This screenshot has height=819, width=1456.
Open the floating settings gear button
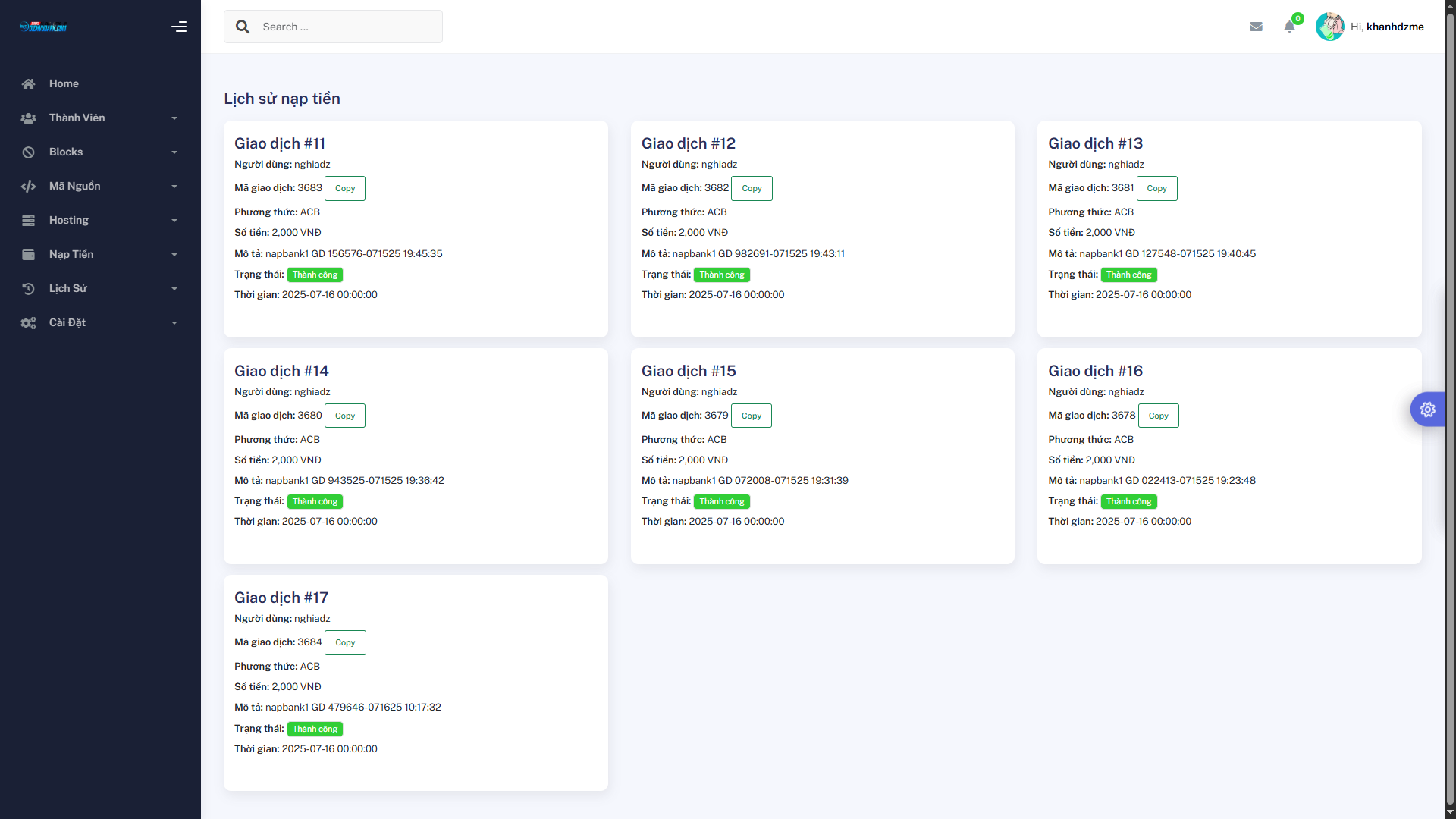pyautogui.click(x=1427, y=409)
